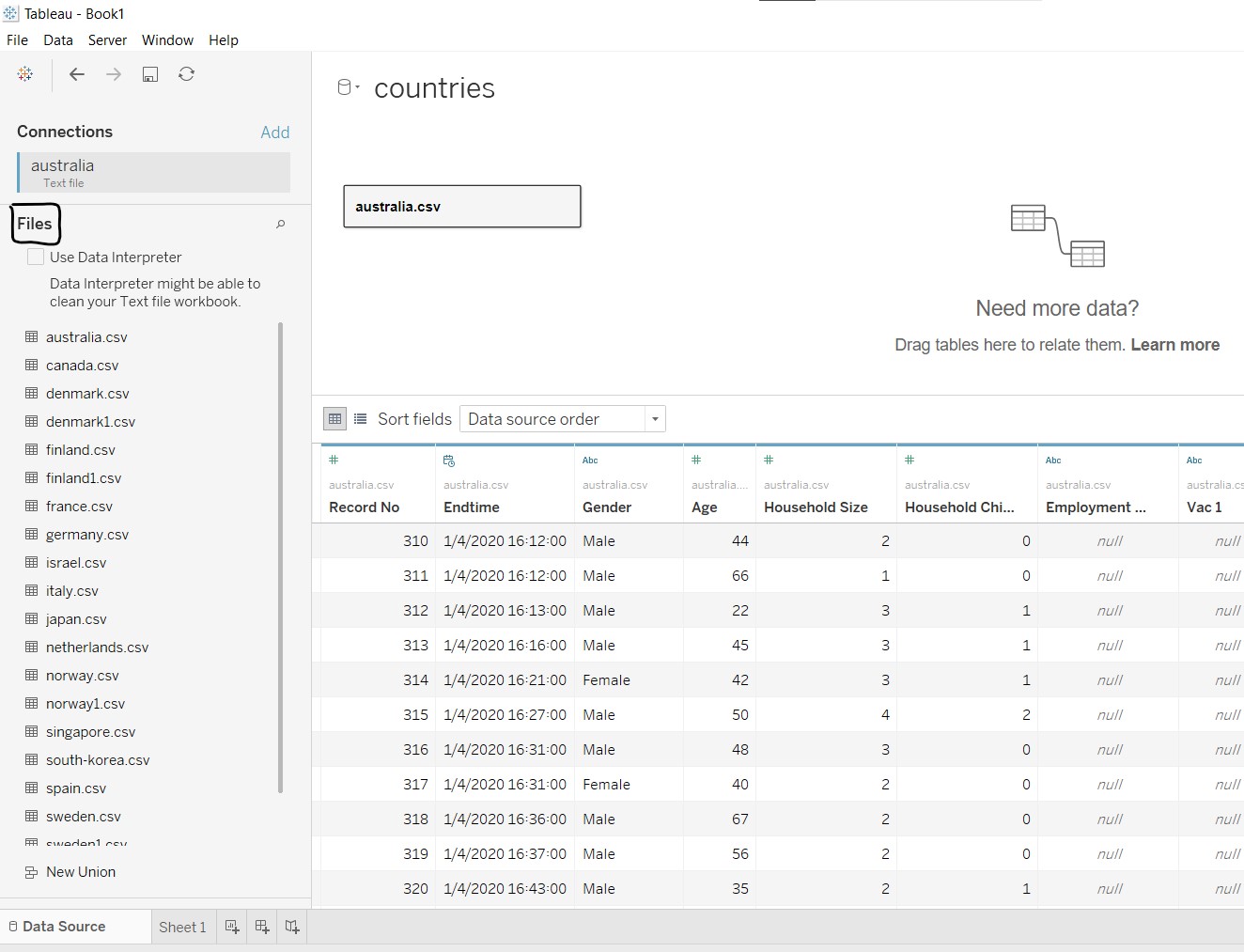Click Add next to Connections
This screenshot has height=952, width=1244.
[274, 133]
